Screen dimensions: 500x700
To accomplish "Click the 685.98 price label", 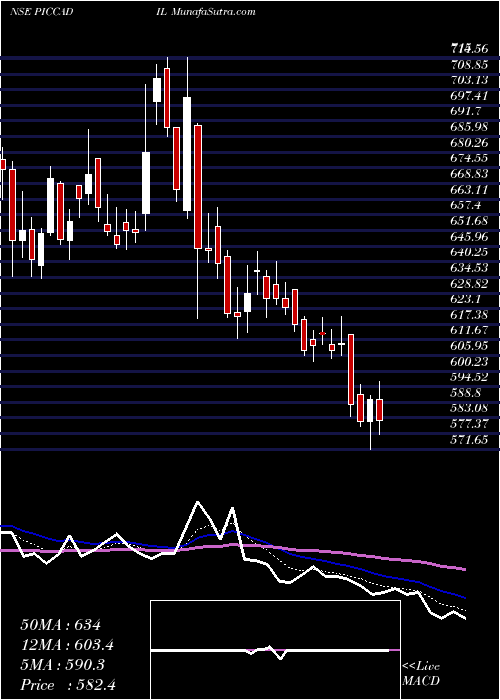I will pyautogui.click(x=468, y=128).
